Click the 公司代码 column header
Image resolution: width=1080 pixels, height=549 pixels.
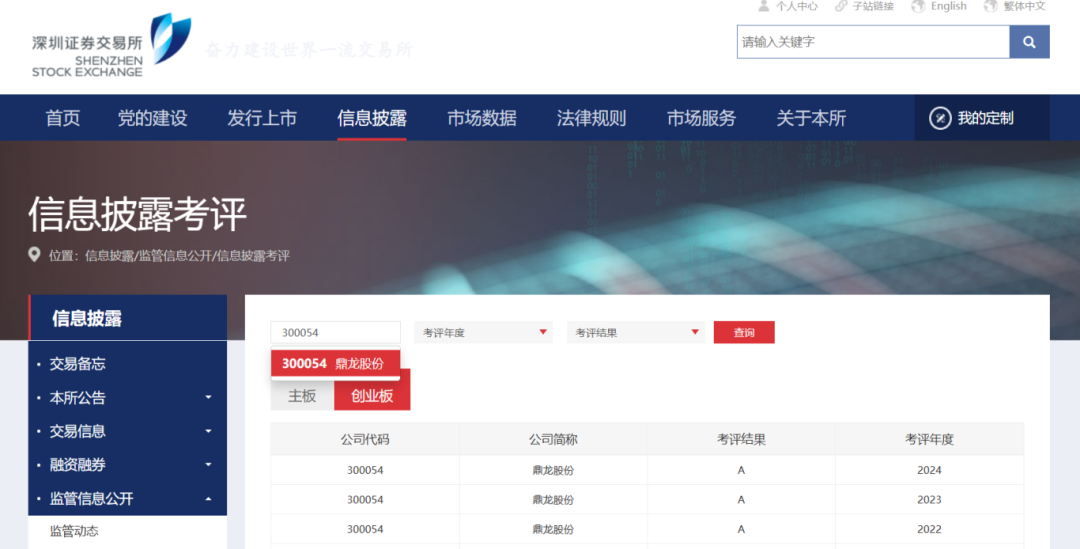coord(365,439)
